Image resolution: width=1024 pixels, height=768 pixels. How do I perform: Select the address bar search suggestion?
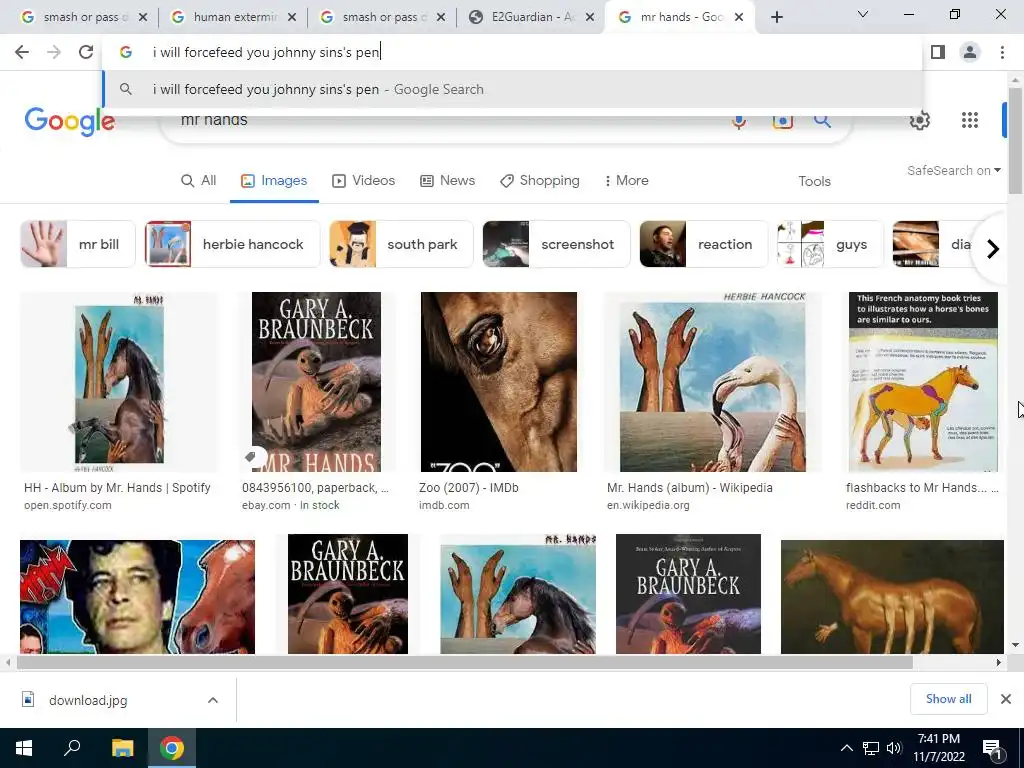pyautogui.click(x=513, y=89)
